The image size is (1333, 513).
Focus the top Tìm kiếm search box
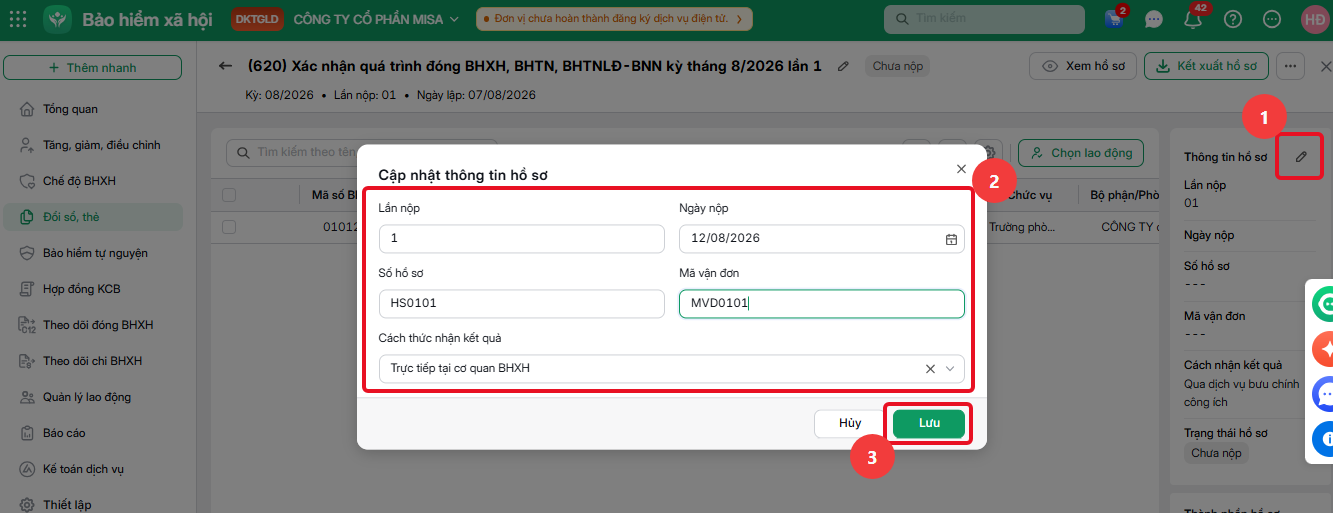[x=984, y=19]
